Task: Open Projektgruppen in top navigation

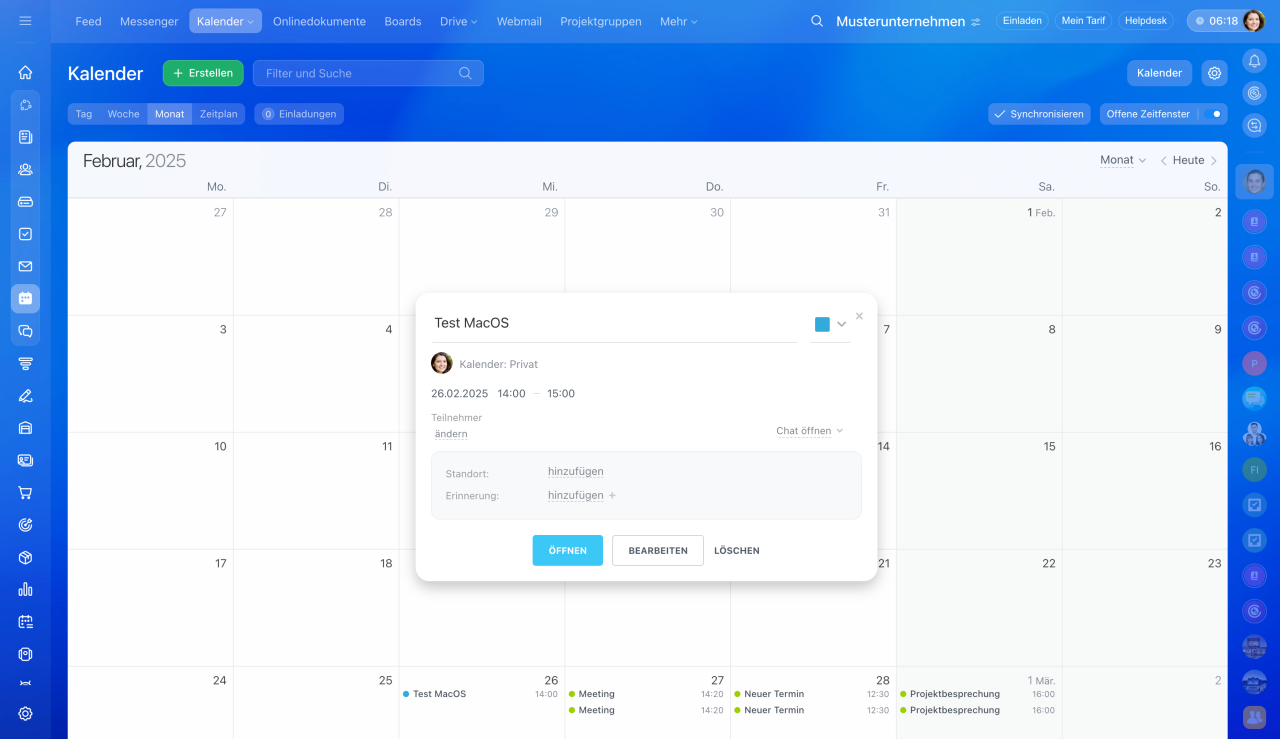Action: click(x=601, y=21)
